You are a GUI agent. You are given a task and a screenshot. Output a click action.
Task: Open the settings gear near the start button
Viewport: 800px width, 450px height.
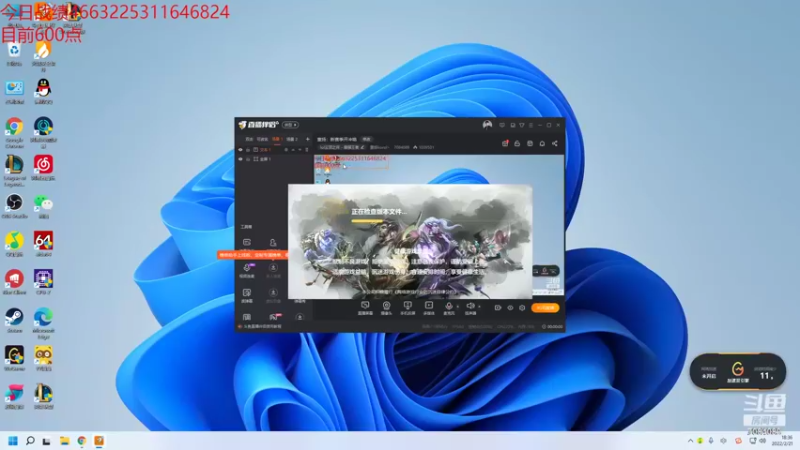pos(522,308)
